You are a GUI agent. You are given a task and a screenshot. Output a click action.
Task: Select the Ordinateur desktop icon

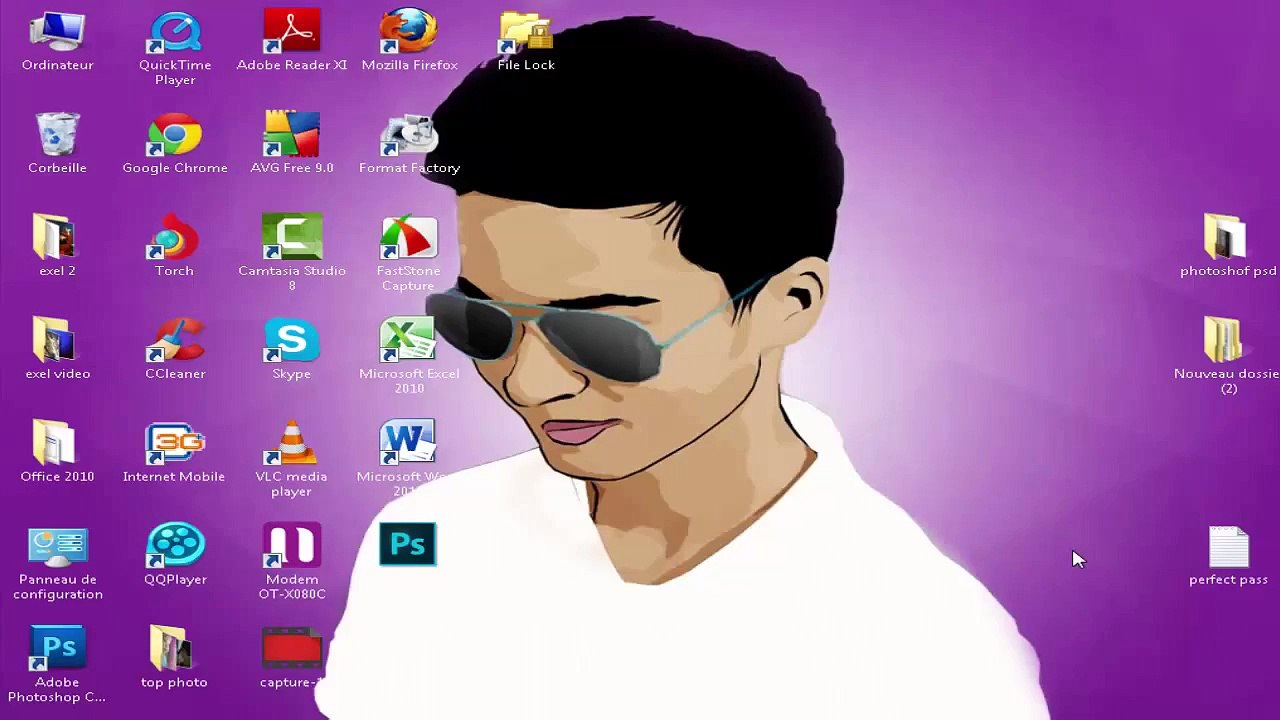click(x=57, y=33)
